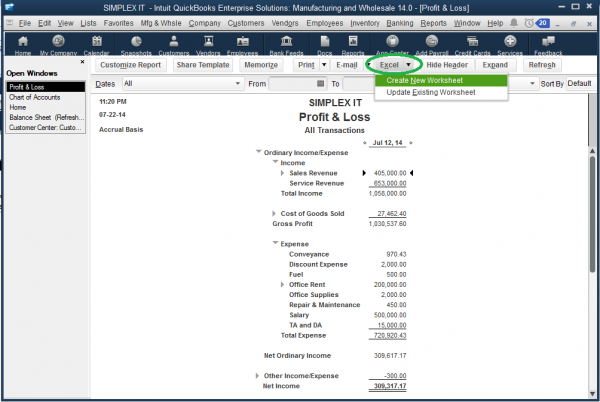Image resolution: width=600 pixels, height=402 pixels.
Task: Click the Print button
Action: tap(306, 65)
